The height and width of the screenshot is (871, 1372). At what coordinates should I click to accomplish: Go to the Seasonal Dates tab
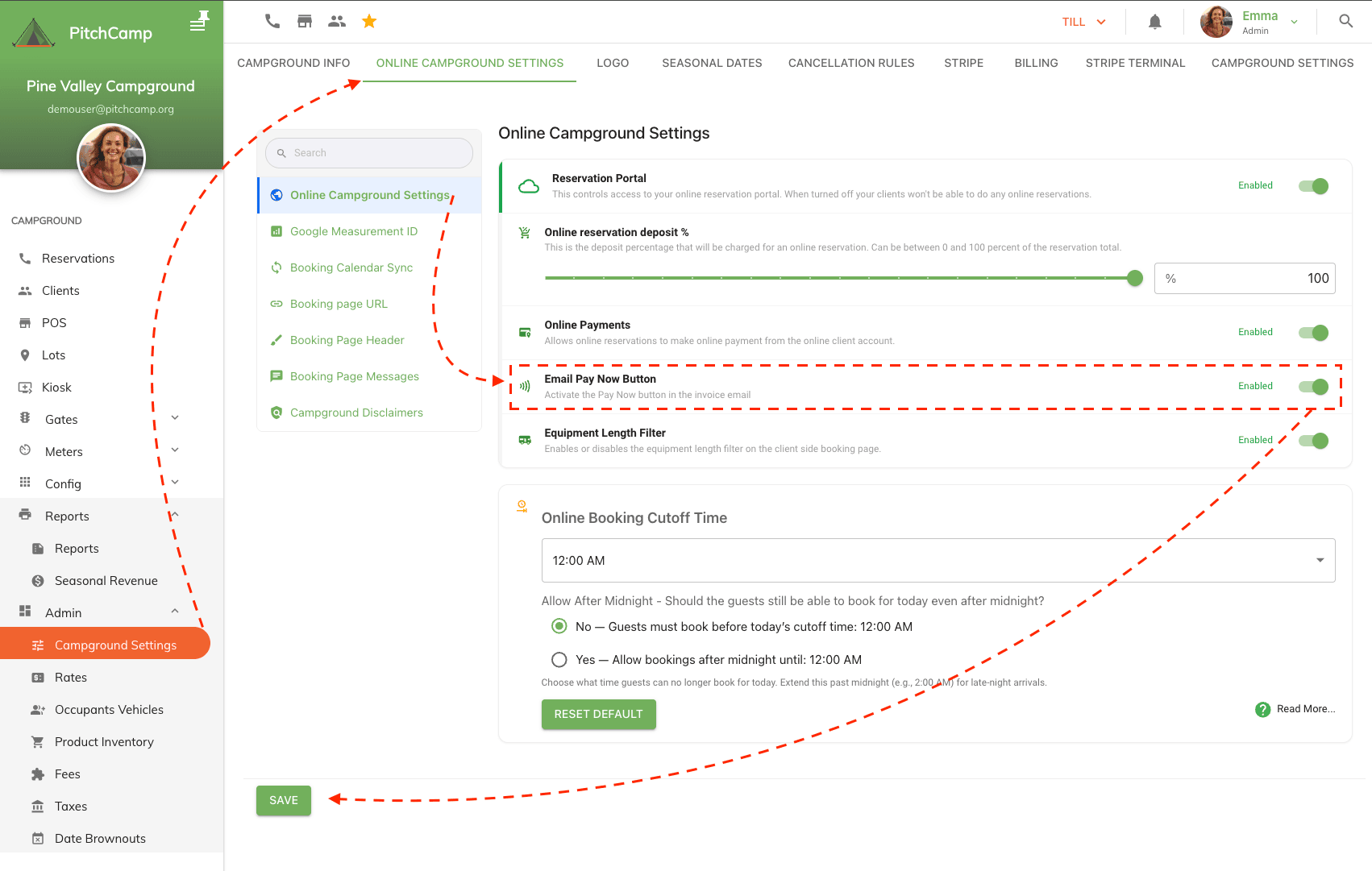tap(712, 63)
